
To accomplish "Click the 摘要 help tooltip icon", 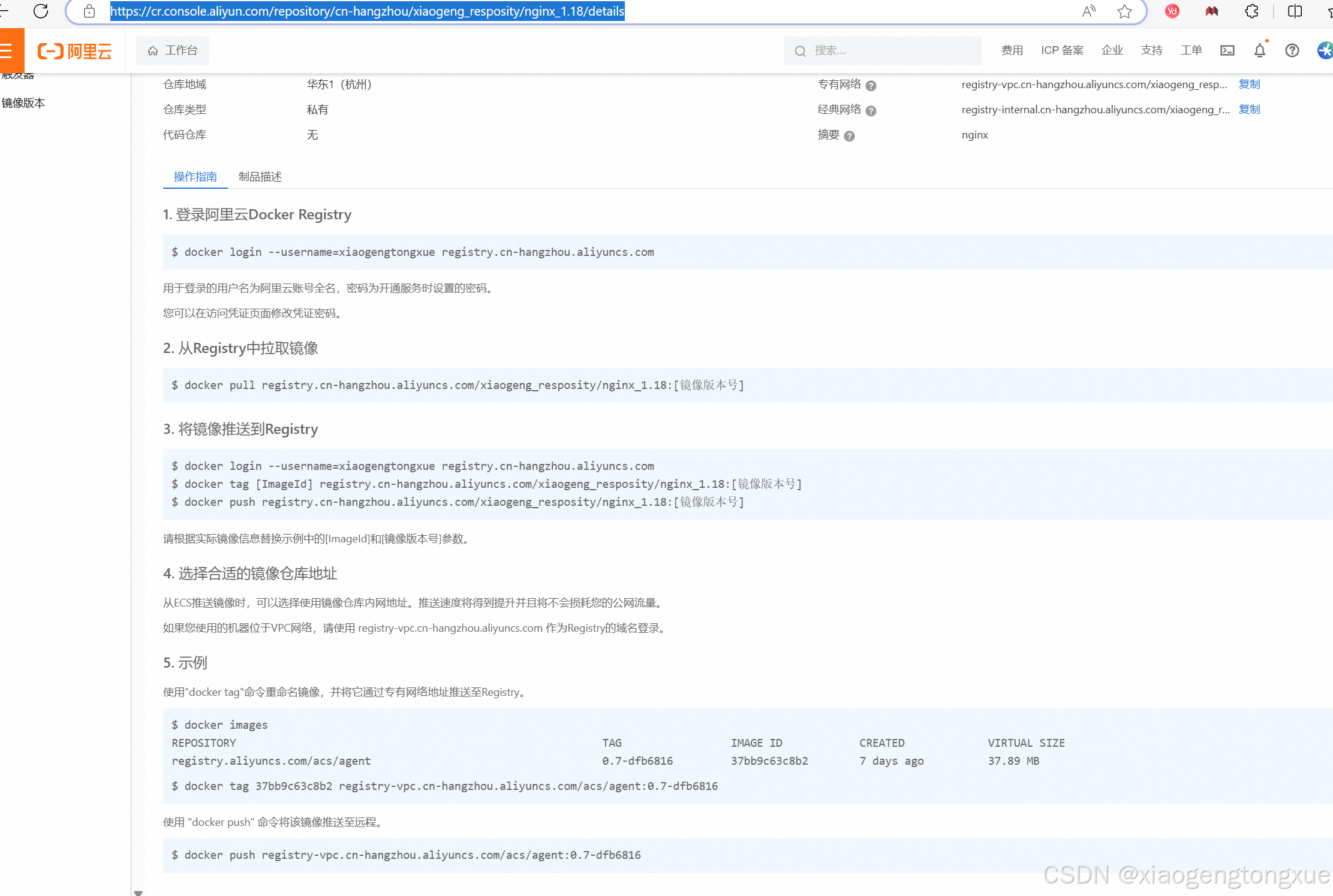I will point(849,136).
